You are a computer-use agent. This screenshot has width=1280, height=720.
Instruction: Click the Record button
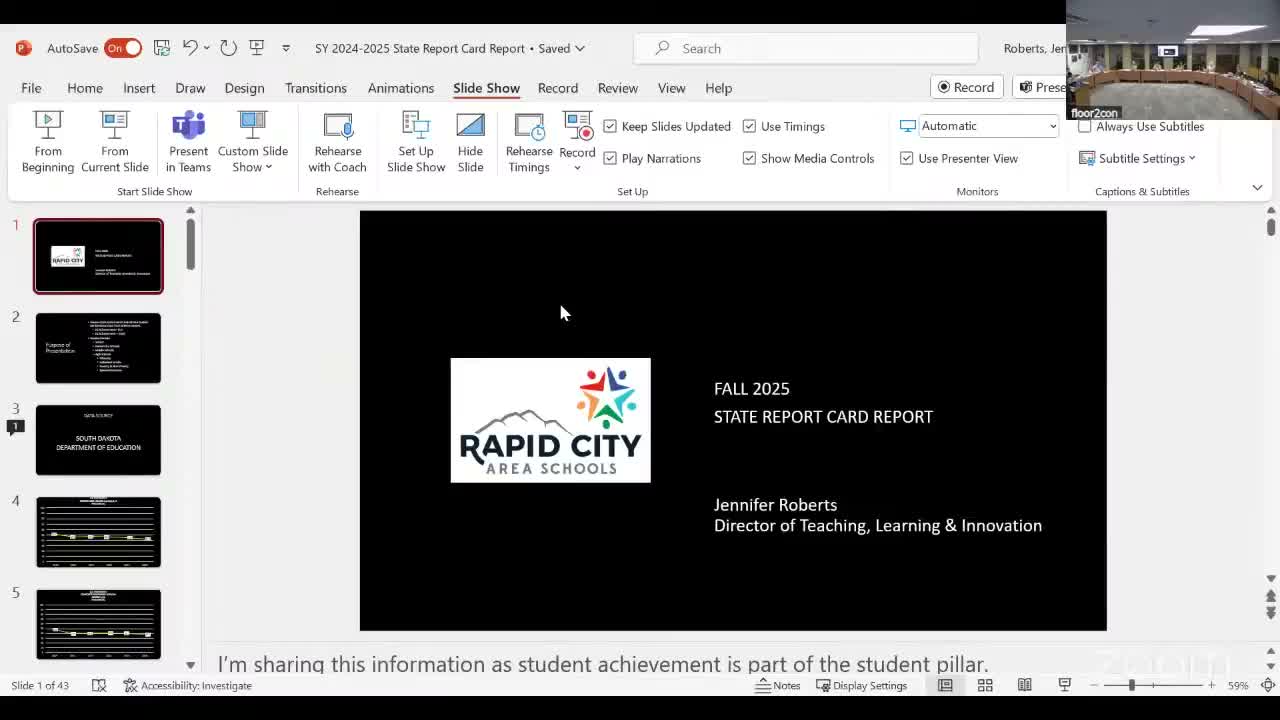[x=966, y=87]
